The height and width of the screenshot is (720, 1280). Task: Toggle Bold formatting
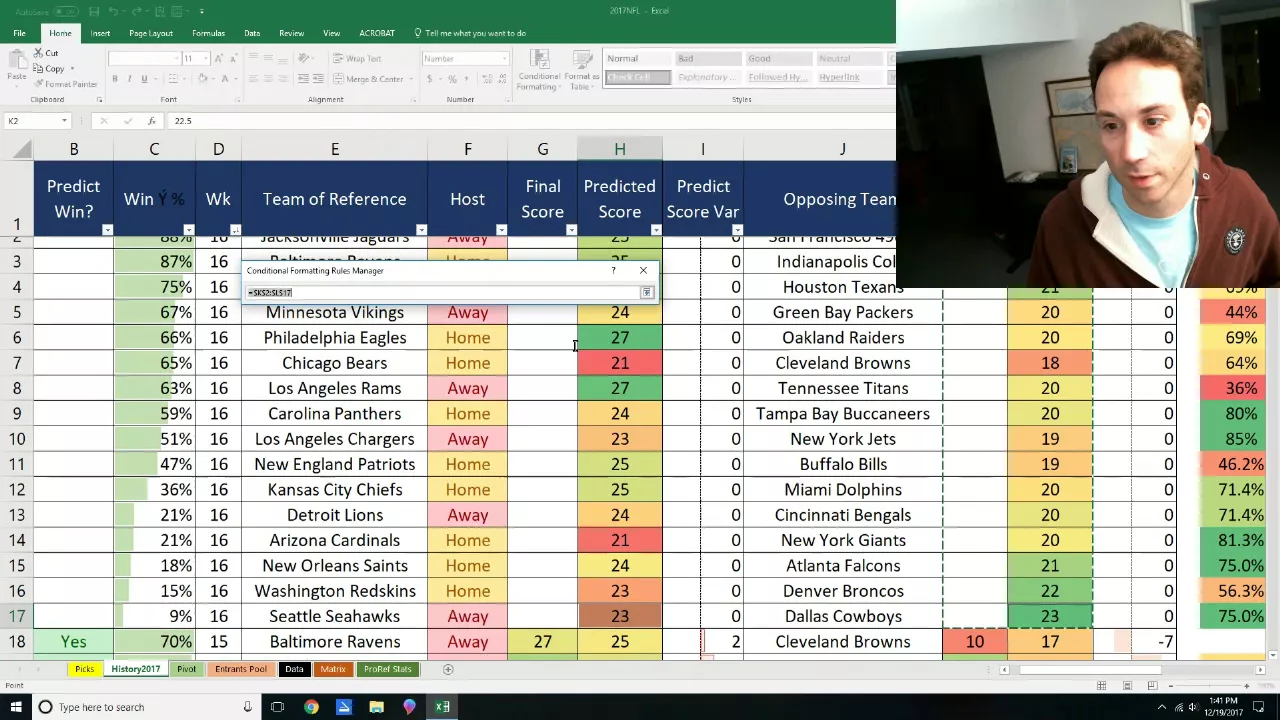115,79
